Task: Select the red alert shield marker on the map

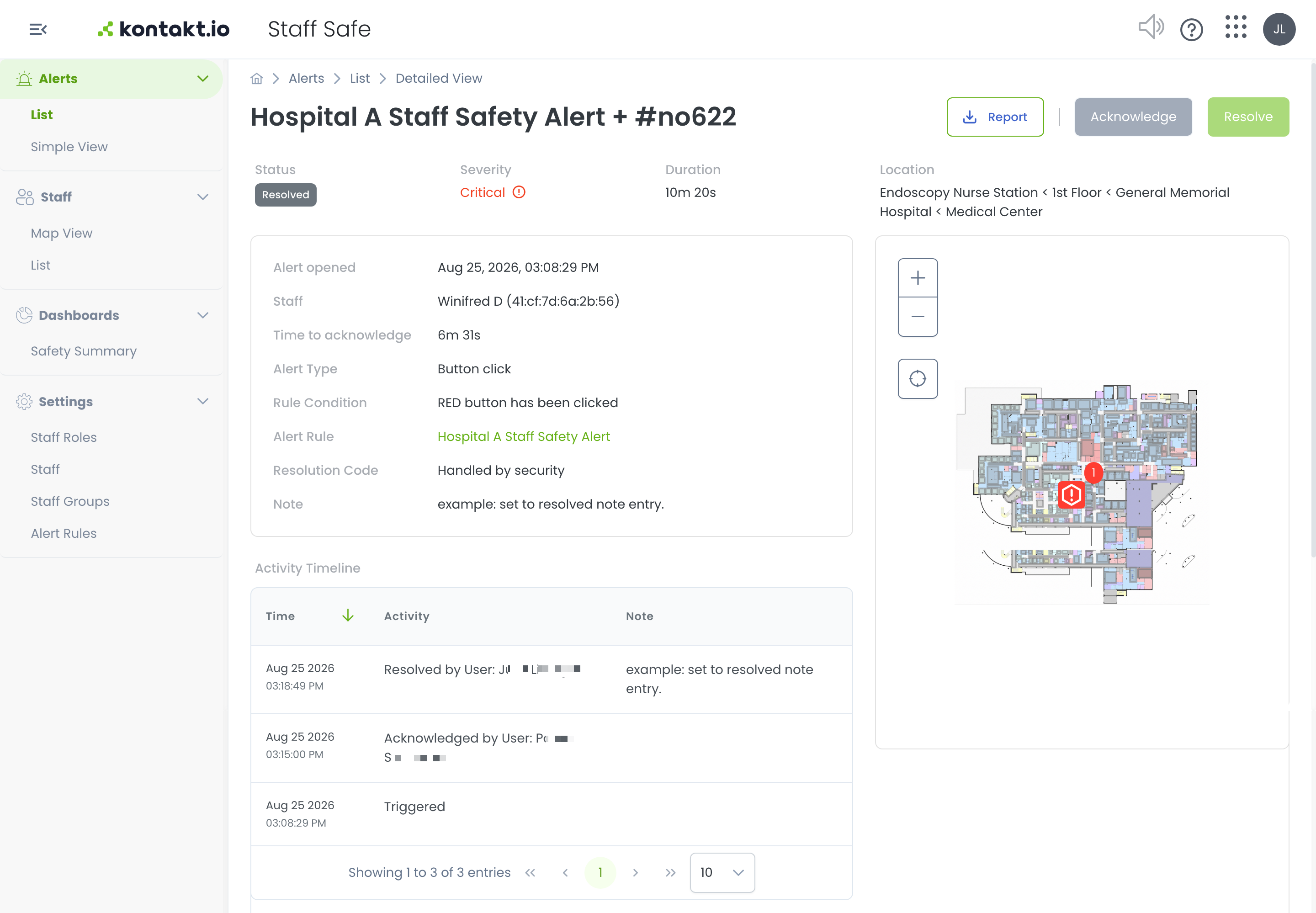Action: [1071, 495]
